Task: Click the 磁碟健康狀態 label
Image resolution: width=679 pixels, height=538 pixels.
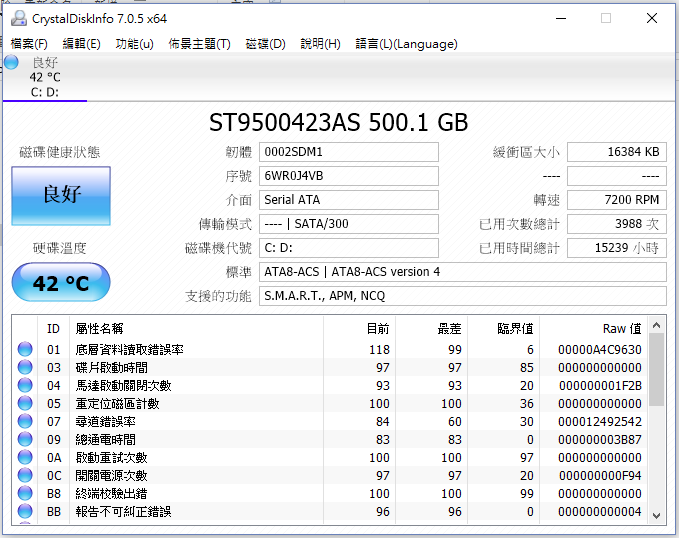Action: pos(60,152)
